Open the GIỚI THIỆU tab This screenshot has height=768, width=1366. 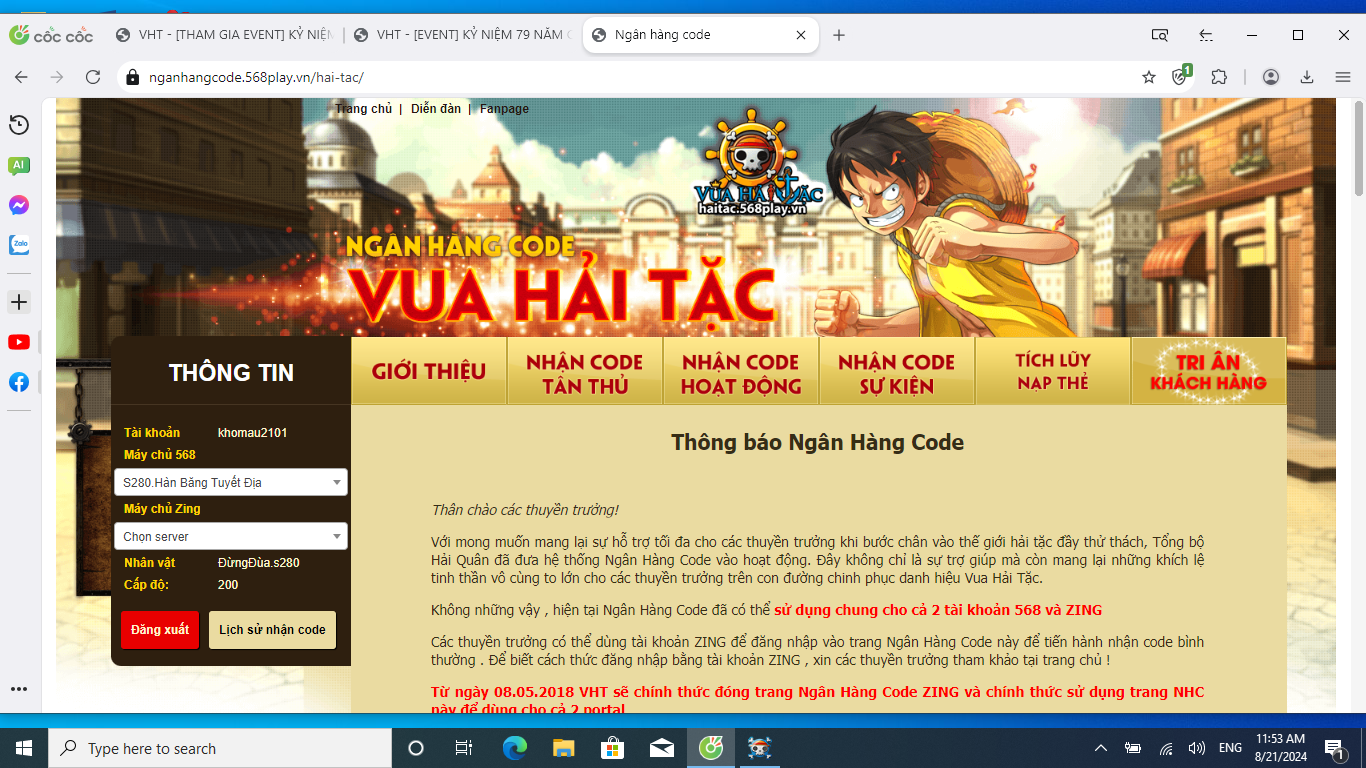429,371
